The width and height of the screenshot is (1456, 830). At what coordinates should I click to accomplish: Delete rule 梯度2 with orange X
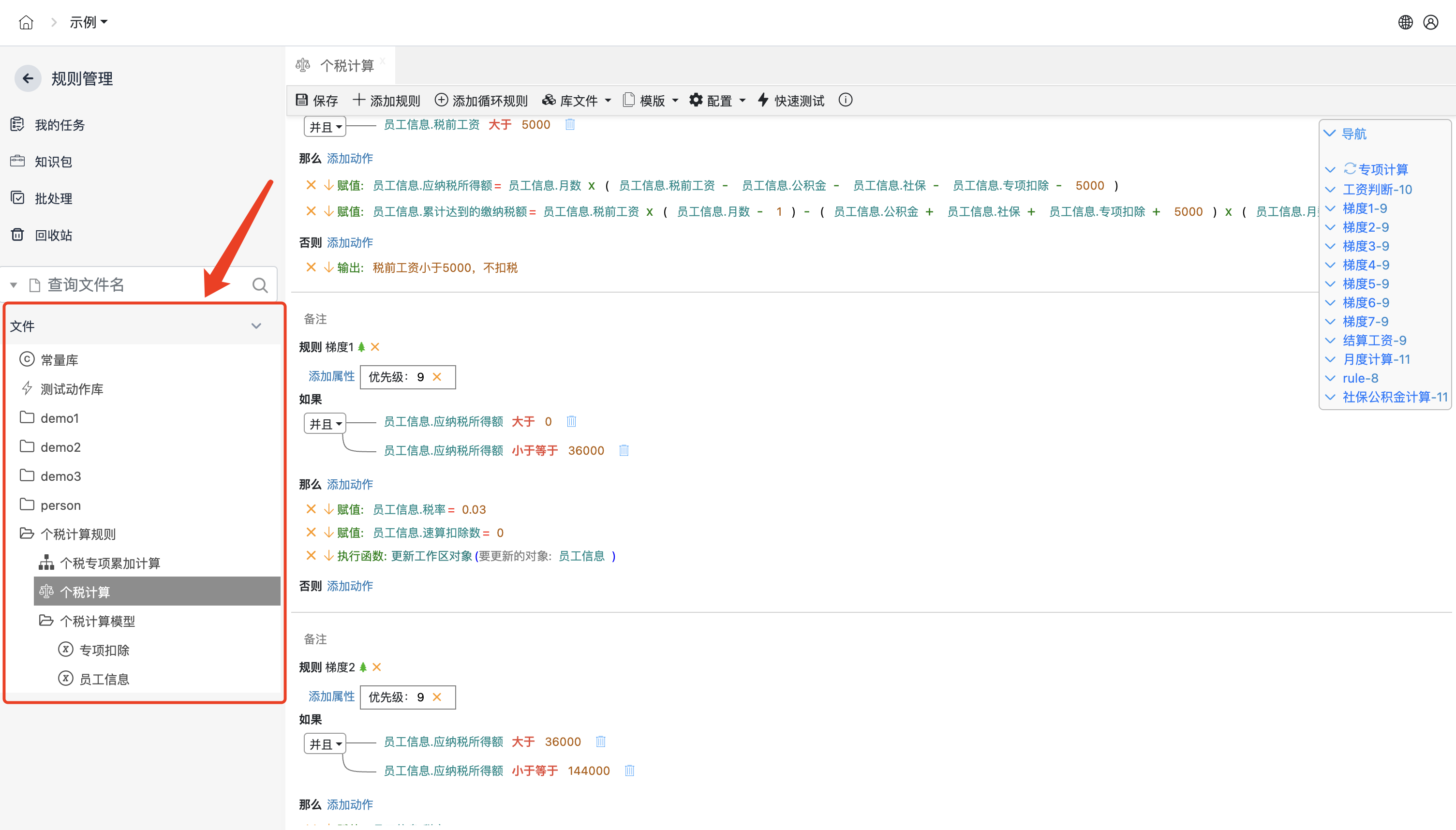click(x=377, y=667)
